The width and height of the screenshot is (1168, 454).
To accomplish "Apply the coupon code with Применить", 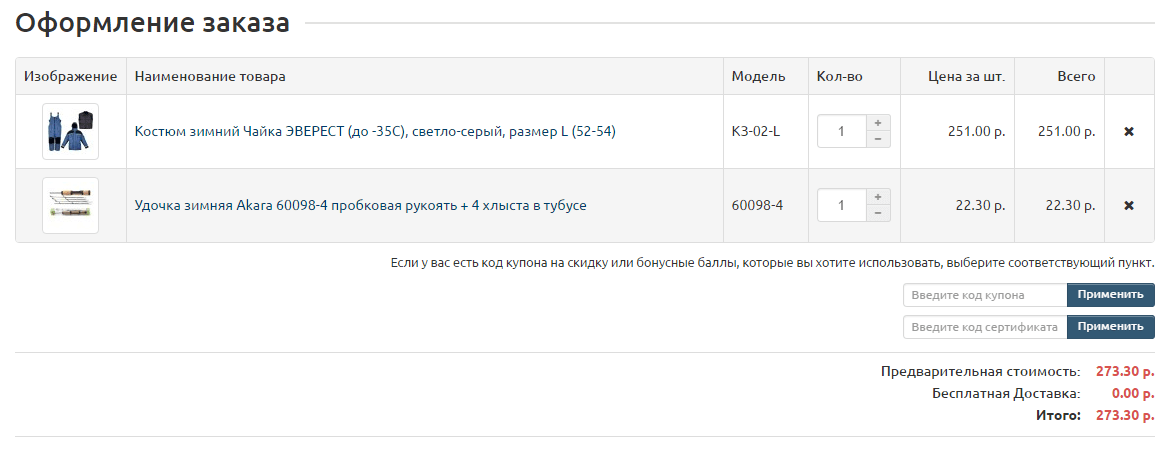I will tap(1110, 295).
